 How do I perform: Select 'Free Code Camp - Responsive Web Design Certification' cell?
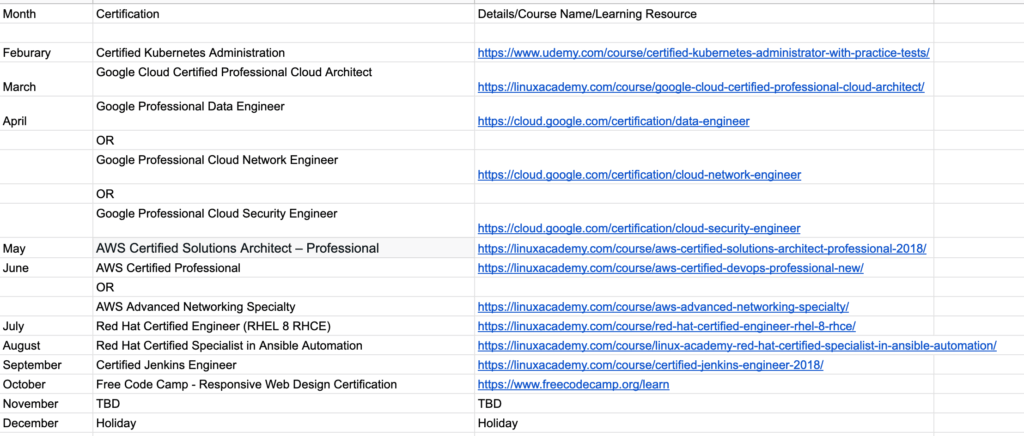click(x=283, y=384)
